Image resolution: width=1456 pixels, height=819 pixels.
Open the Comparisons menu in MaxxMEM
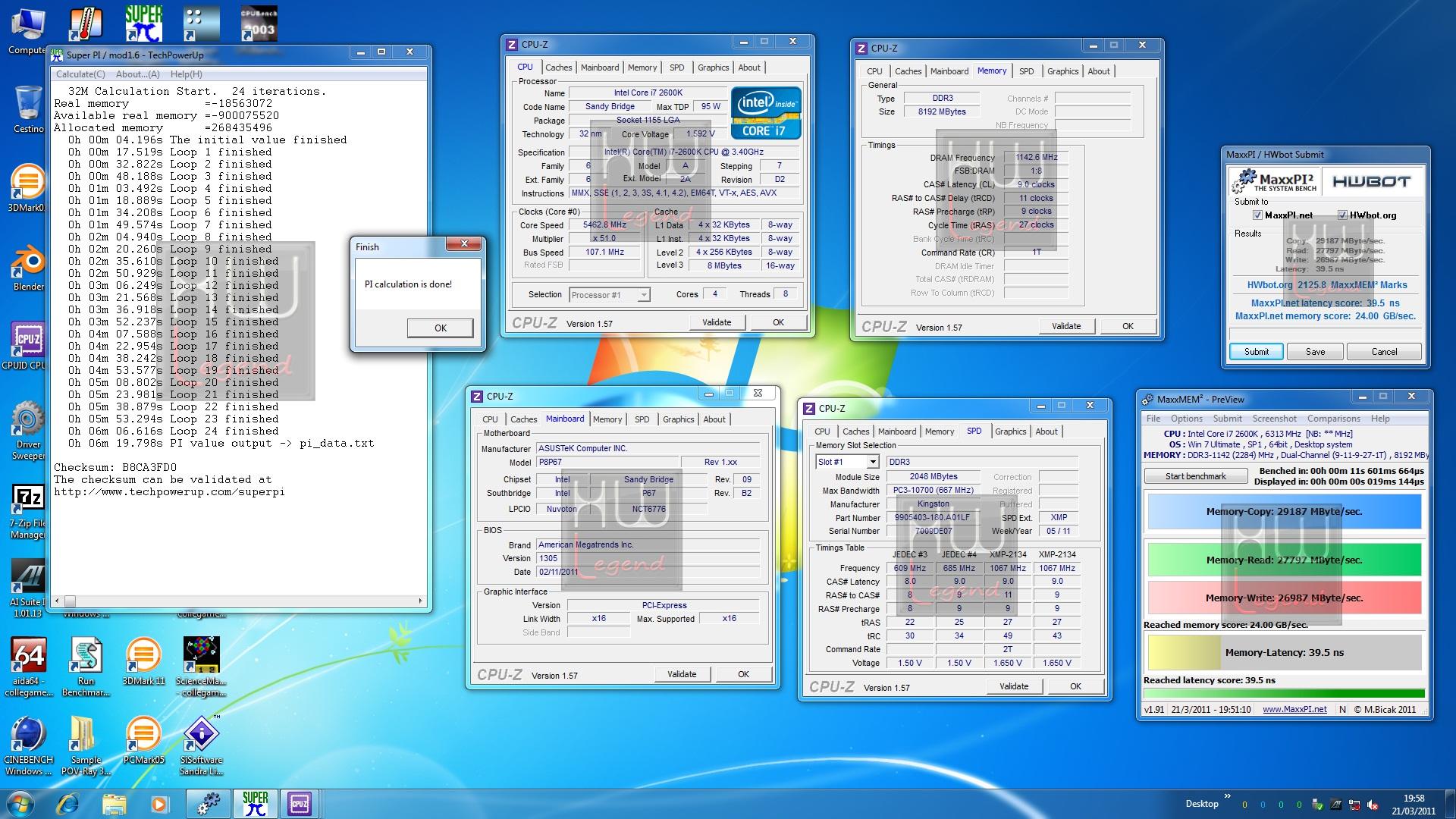[x=1333, y=419]
